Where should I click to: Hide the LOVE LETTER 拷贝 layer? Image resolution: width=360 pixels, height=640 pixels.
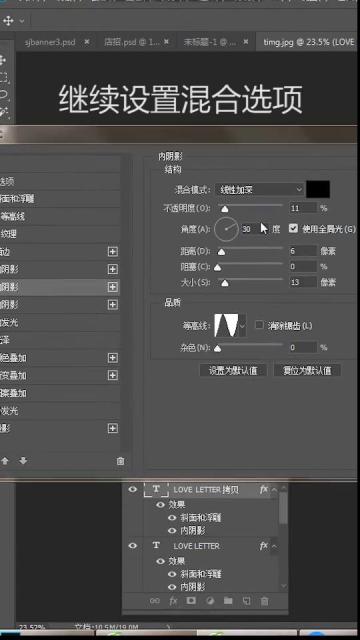pos(133,489)
